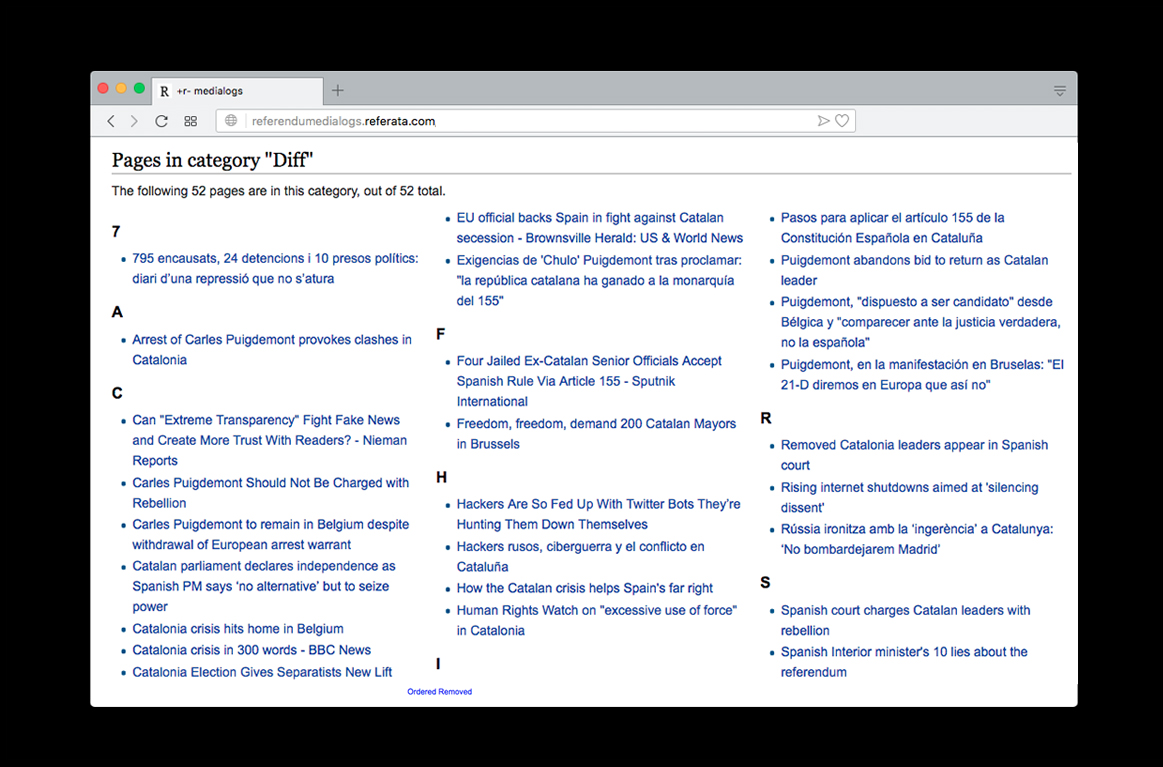Click the 'Pages in category "Diff"' heading
This screenshot has height=767, width=1163.
212,159
